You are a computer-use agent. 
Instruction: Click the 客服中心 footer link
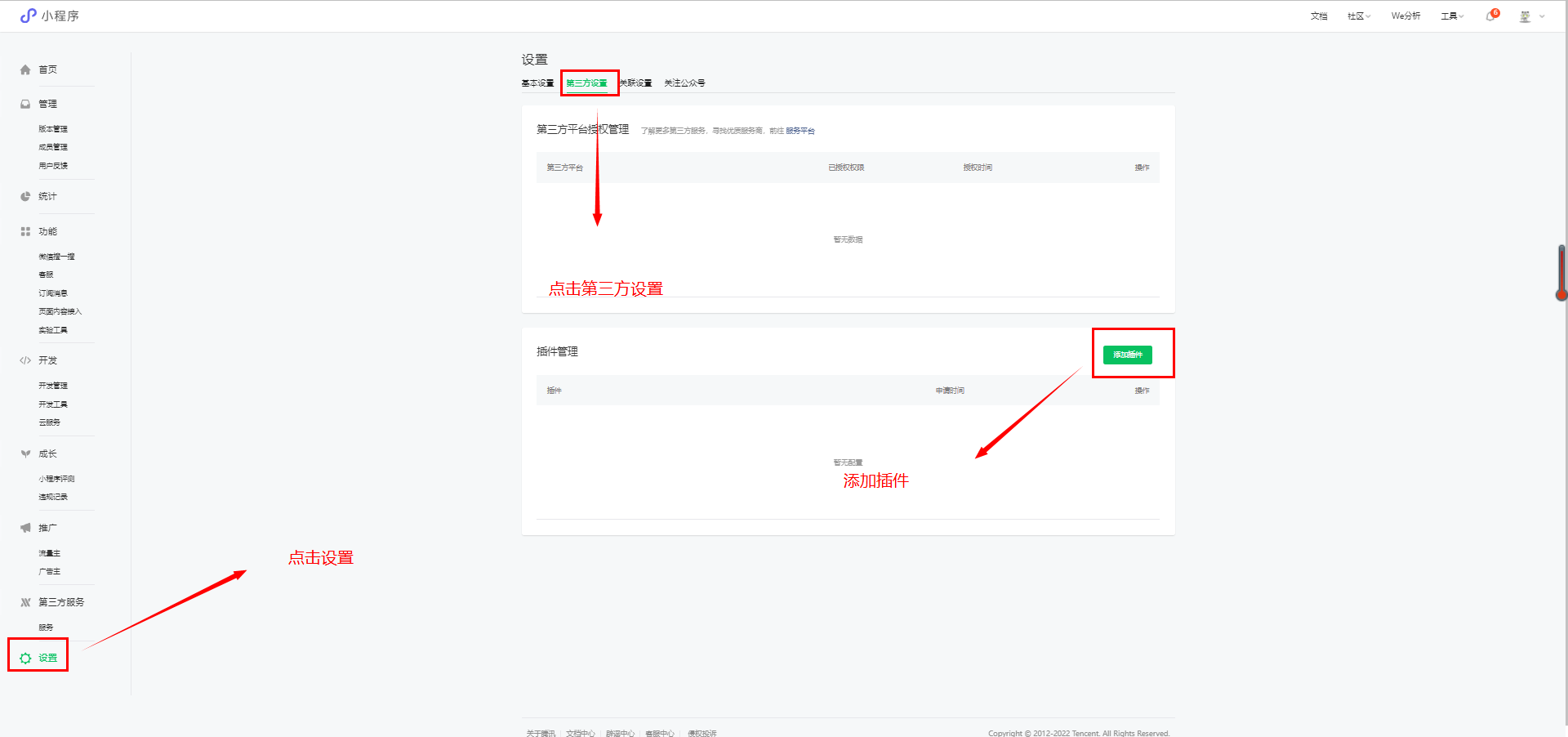point(660,733)
